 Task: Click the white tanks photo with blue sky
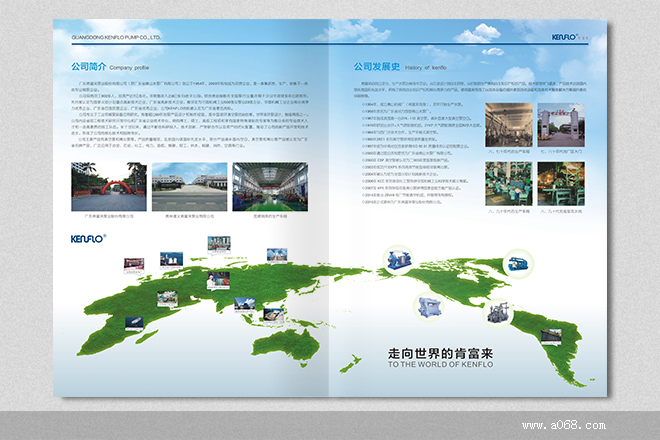(171, 260)
